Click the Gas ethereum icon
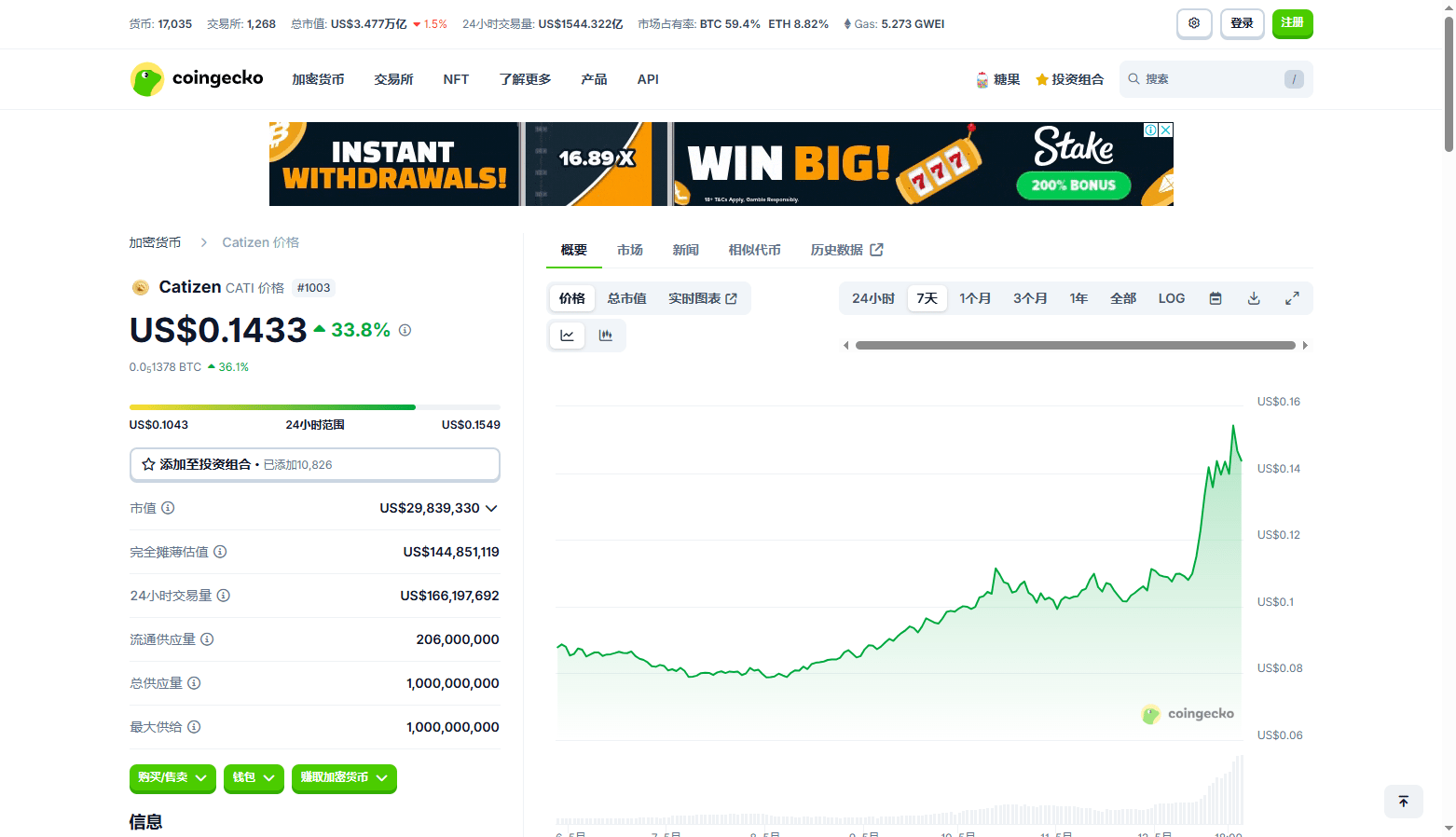 click(x=847, y=24)
